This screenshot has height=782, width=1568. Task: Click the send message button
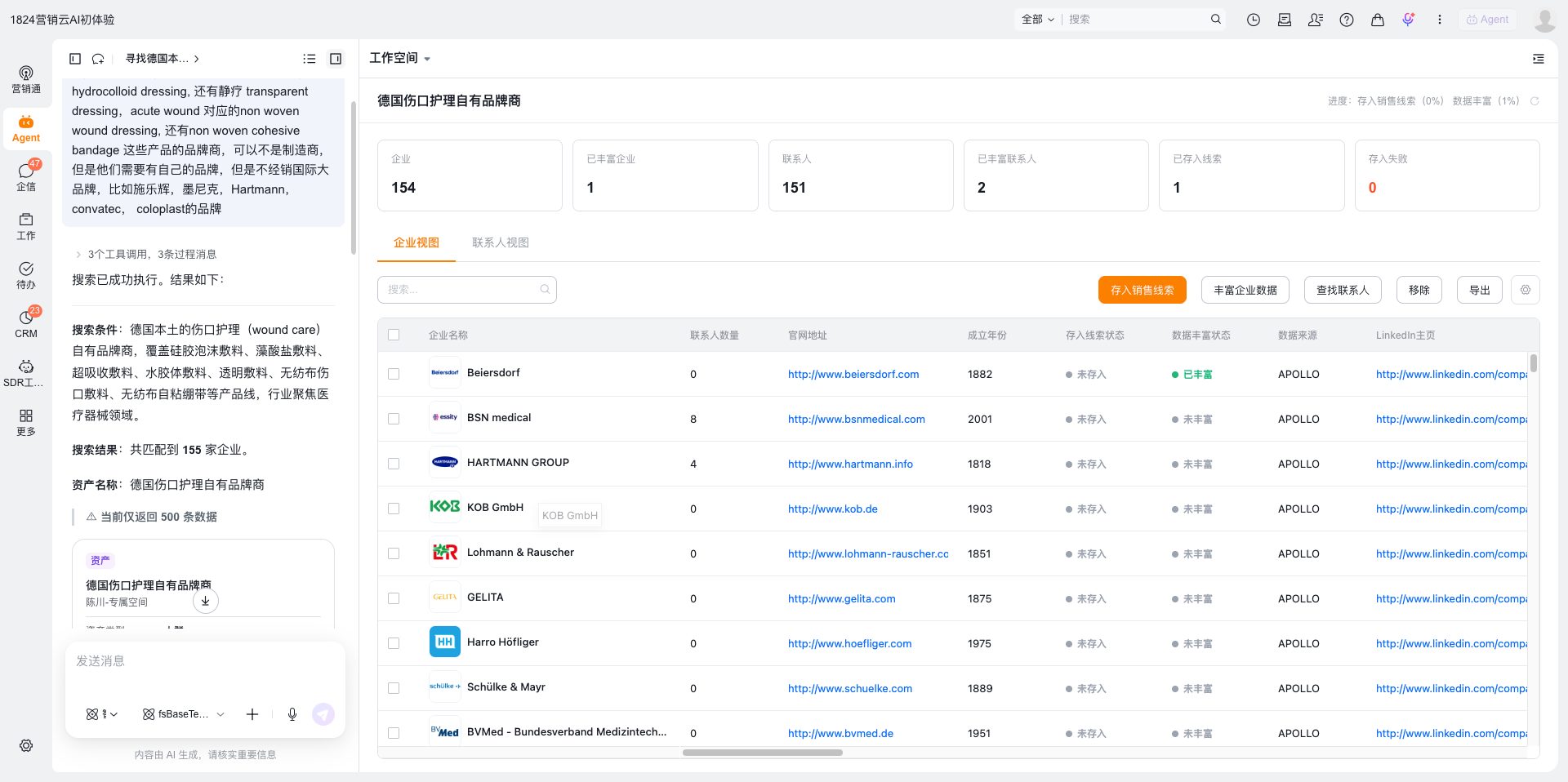pyautogui.click(x=323, y=714)
